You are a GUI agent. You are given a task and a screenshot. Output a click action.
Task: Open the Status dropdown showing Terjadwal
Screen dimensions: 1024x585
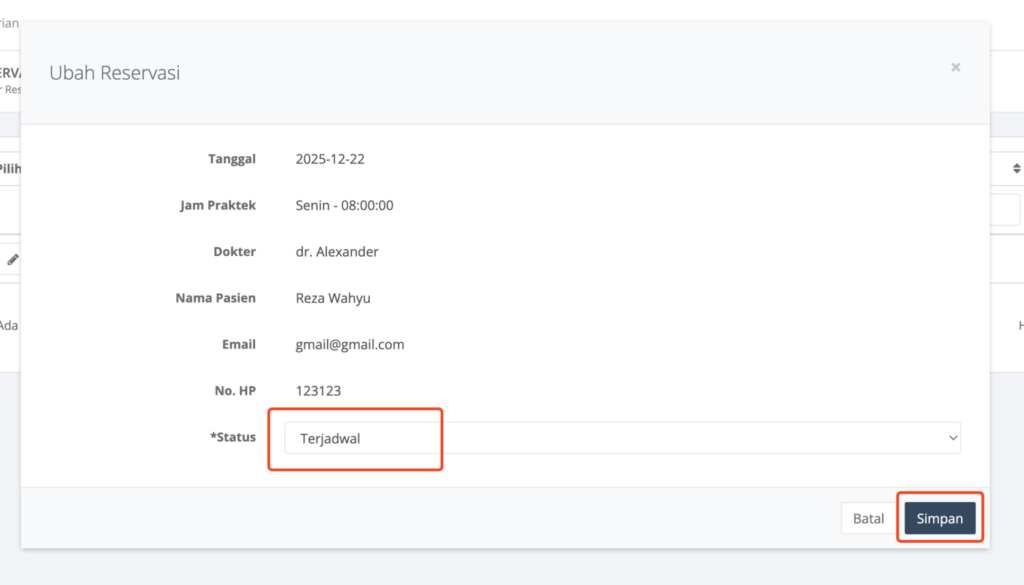(x=620, y=437)
